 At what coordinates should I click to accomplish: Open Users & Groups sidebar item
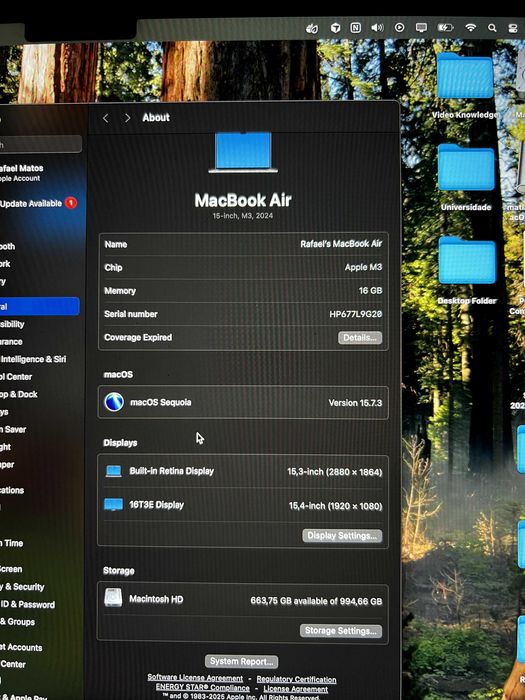pyautogui.click(x=17, y=621)
